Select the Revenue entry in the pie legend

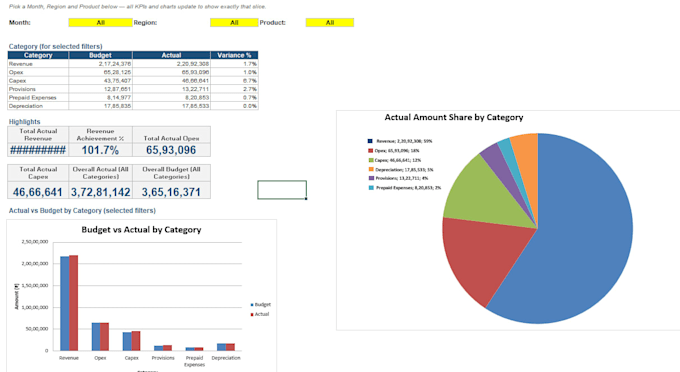(x=400, y=141)
